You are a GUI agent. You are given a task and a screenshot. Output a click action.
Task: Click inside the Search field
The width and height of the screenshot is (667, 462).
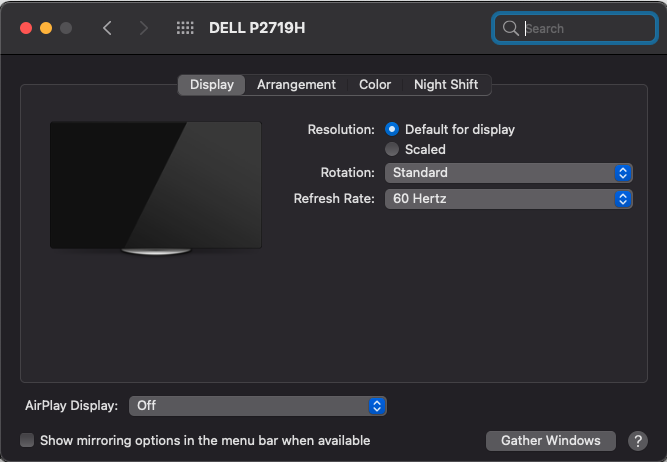pyautogui.click(x=575, y=29)
